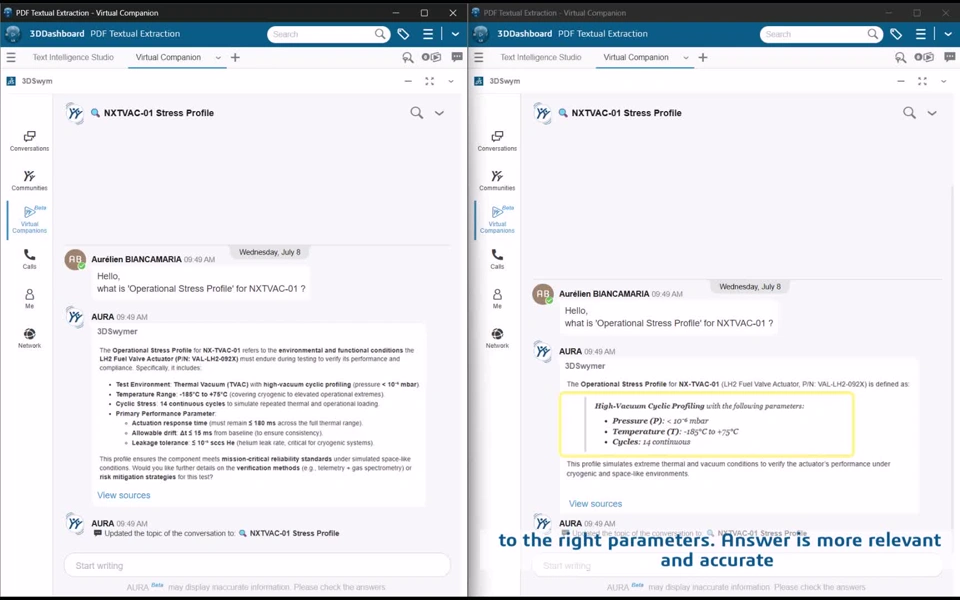Screen dimensions: 960x600
Task: Open Calls in left window sidebar
Action: 29,259
